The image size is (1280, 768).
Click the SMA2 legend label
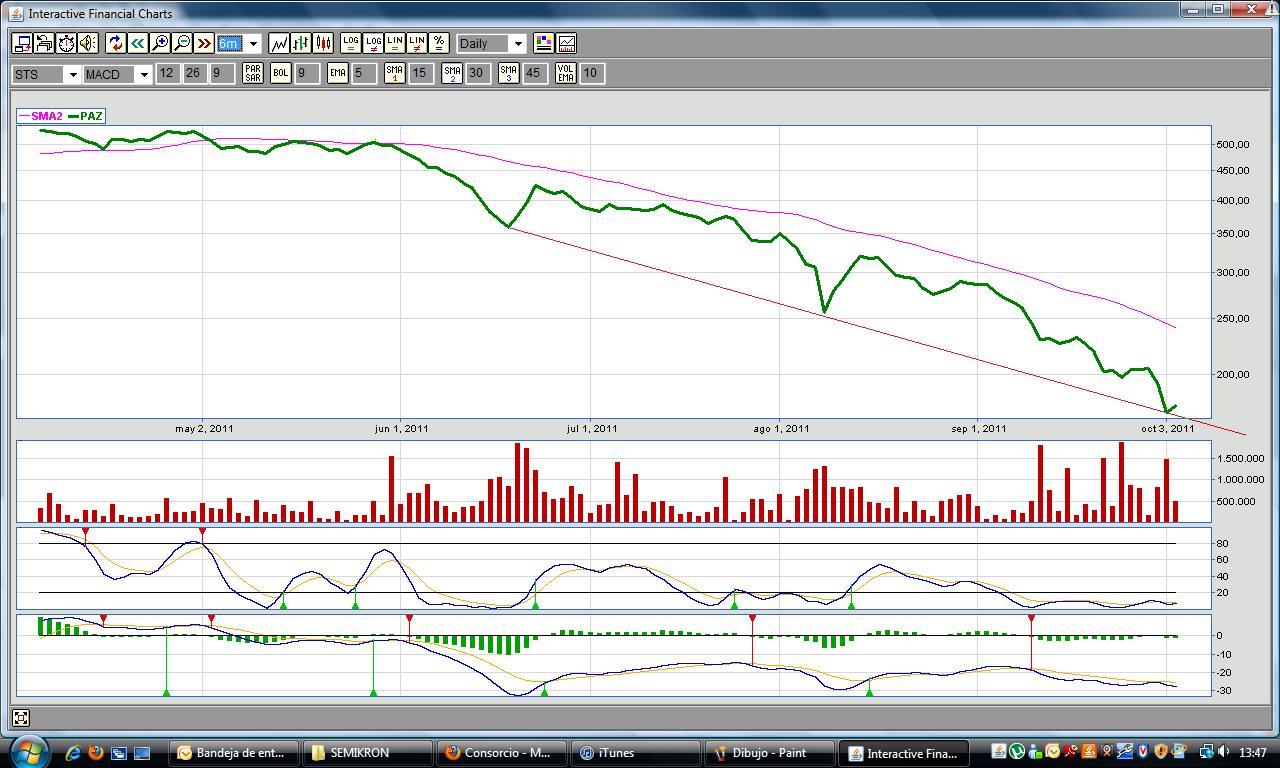[x=47, y=116]
